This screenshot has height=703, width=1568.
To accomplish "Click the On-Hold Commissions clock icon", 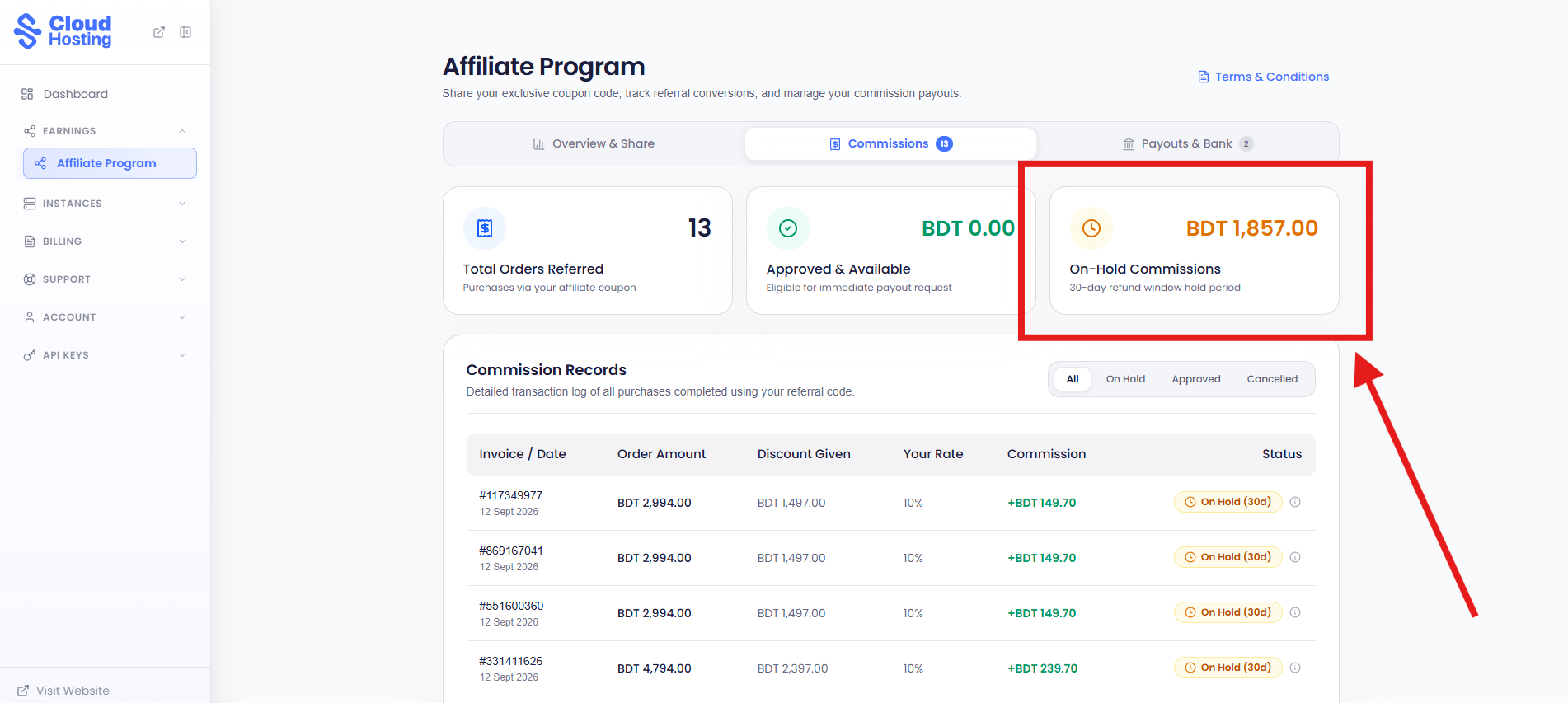I will point(1091,228).
